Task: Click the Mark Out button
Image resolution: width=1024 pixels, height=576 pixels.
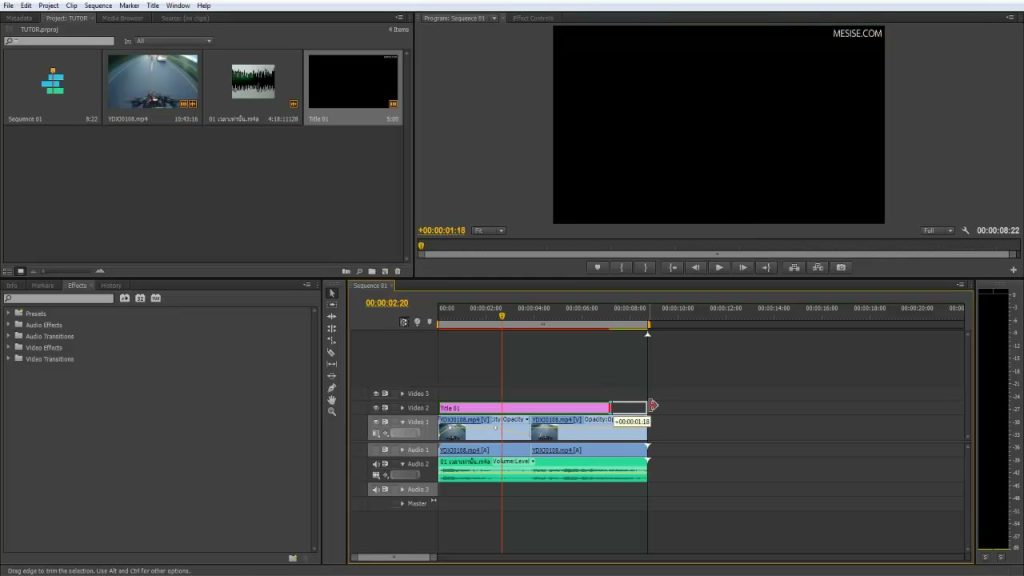Action: click(645, 267)
